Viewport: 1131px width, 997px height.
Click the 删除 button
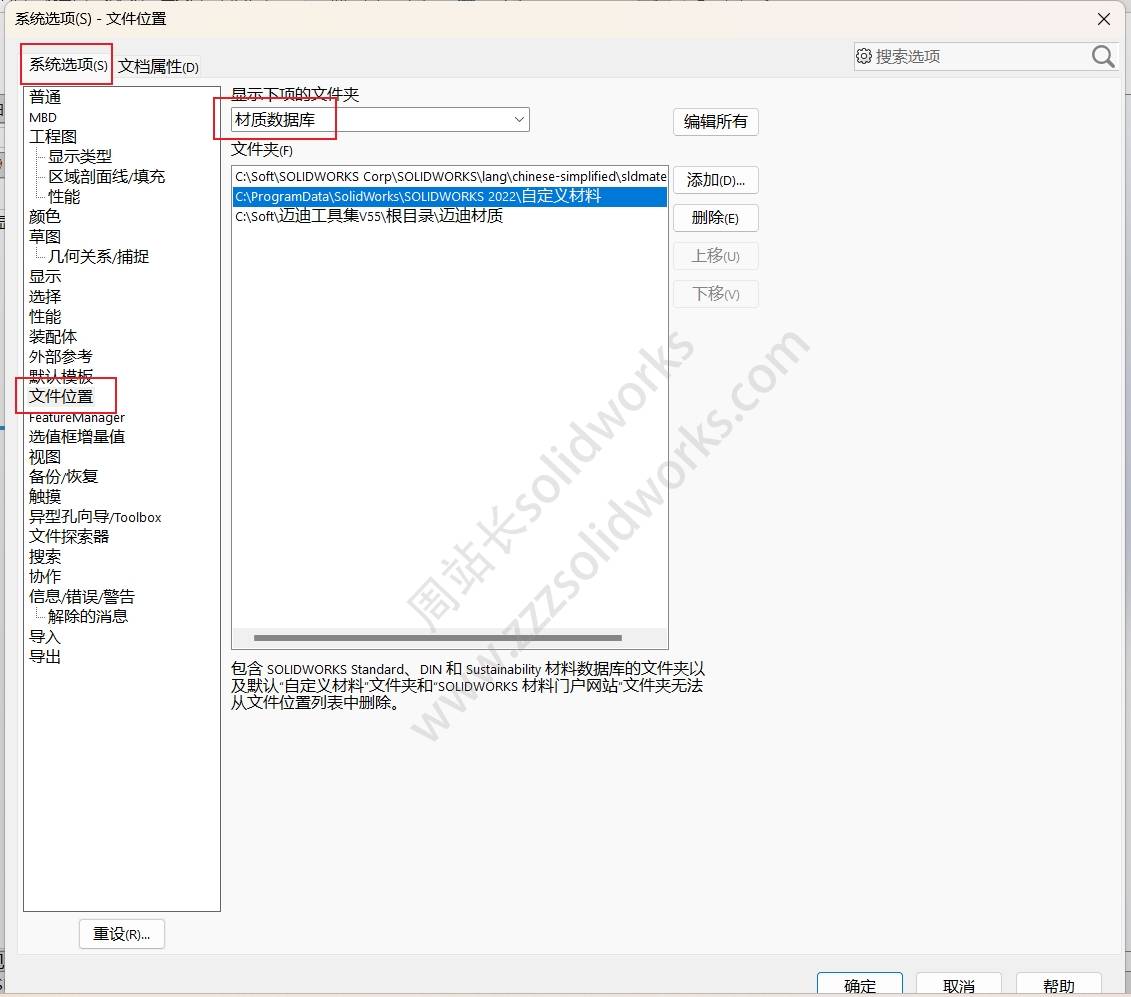click(x=715, y=218)
